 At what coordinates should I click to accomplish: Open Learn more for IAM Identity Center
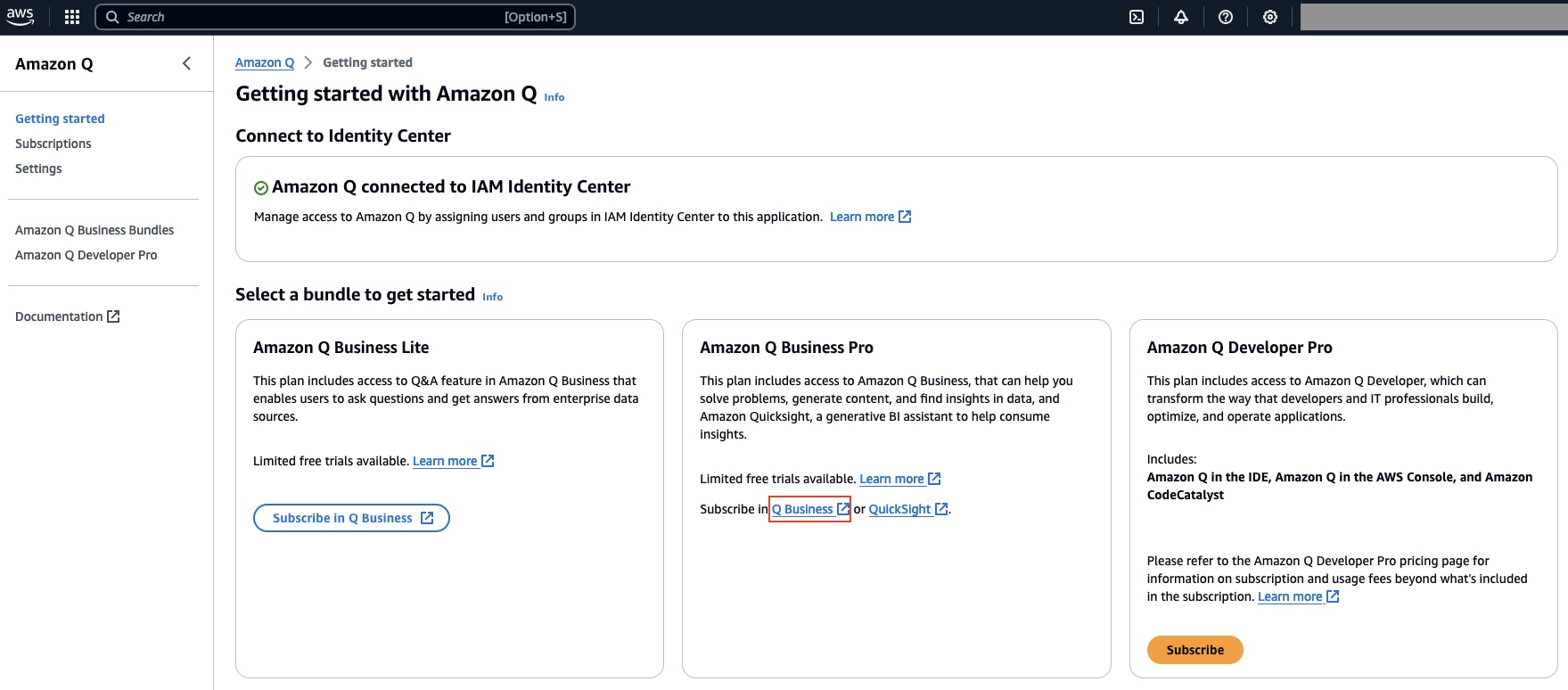coord(870,217)
